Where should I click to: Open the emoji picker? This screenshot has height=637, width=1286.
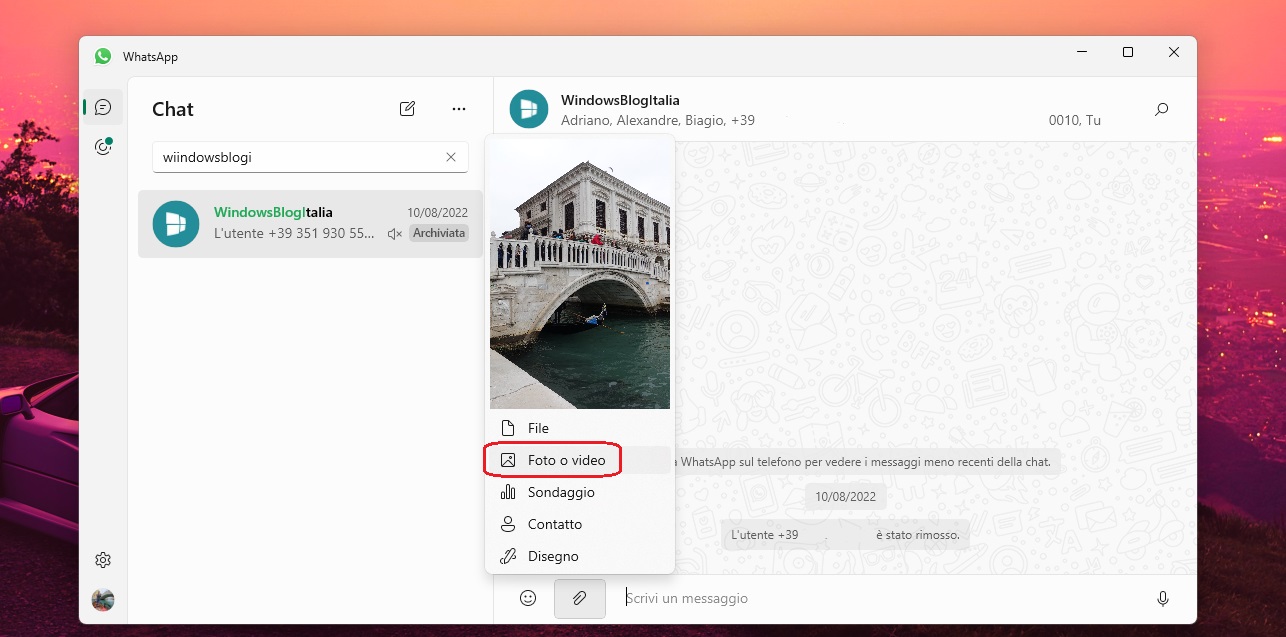click(x=528, y=598)
